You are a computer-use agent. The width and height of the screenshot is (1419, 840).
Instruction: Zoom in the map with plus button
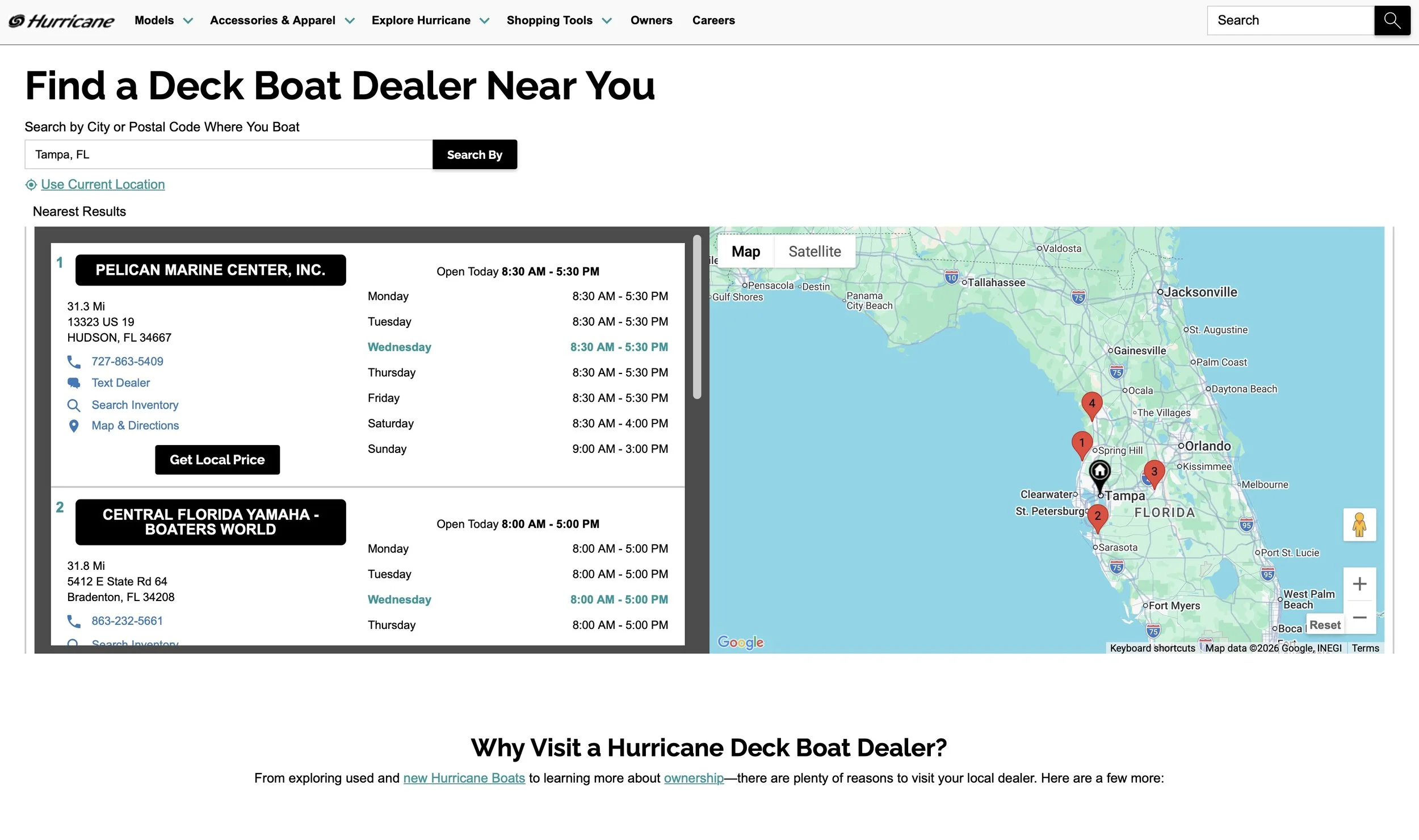[x=1359, y=584]
